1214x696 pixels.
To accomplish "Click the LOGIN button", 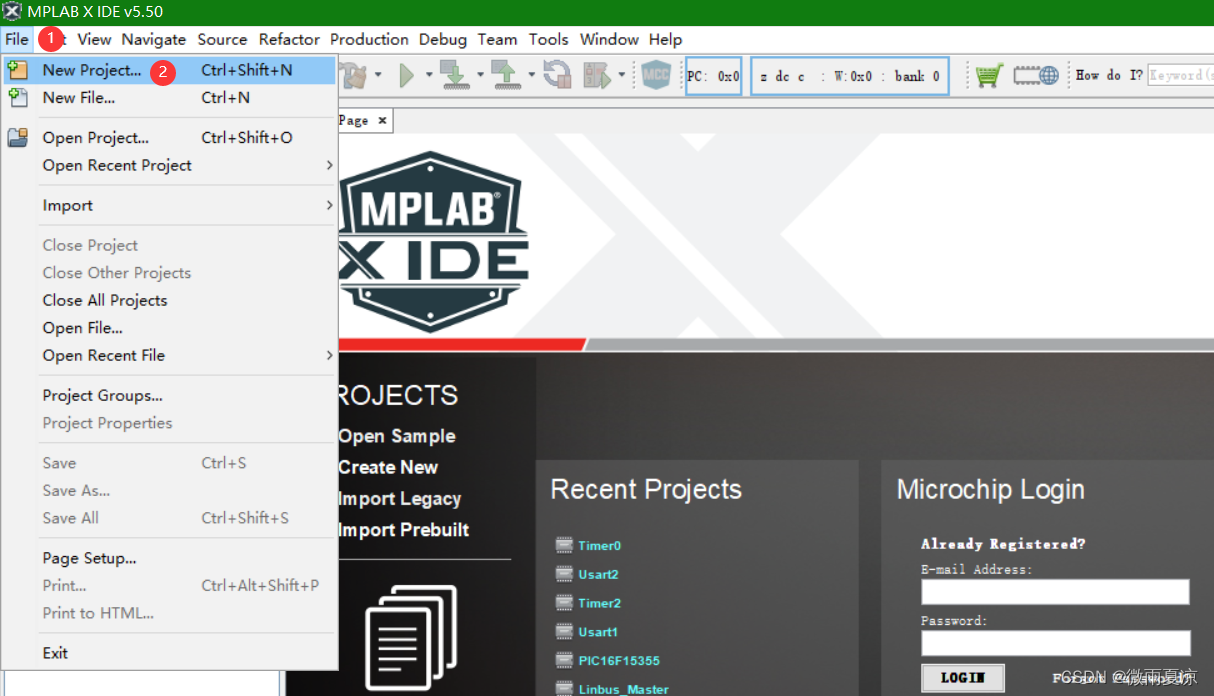I will 963,678.
